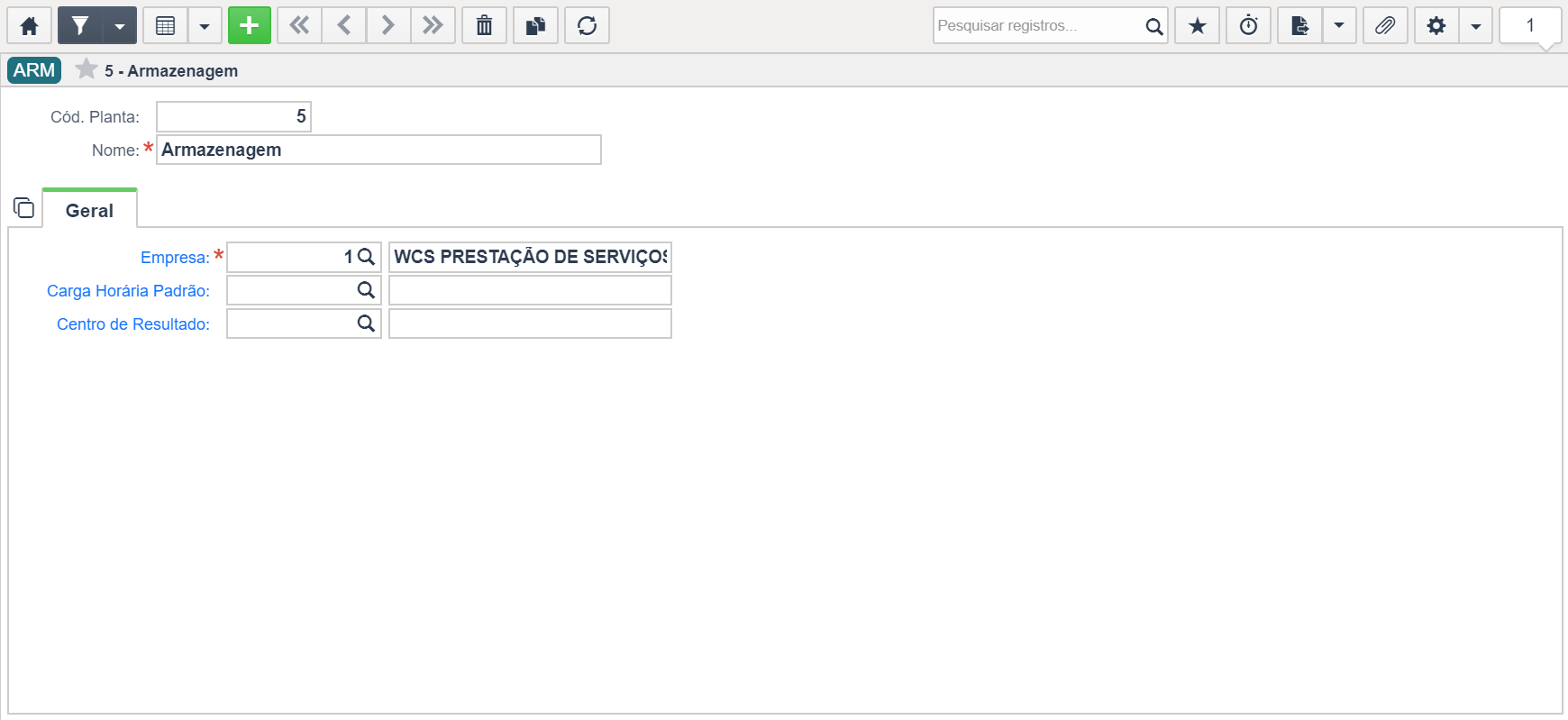Refresh the record data
This screenshot has height=720, width=1568.
pos(588,25)
